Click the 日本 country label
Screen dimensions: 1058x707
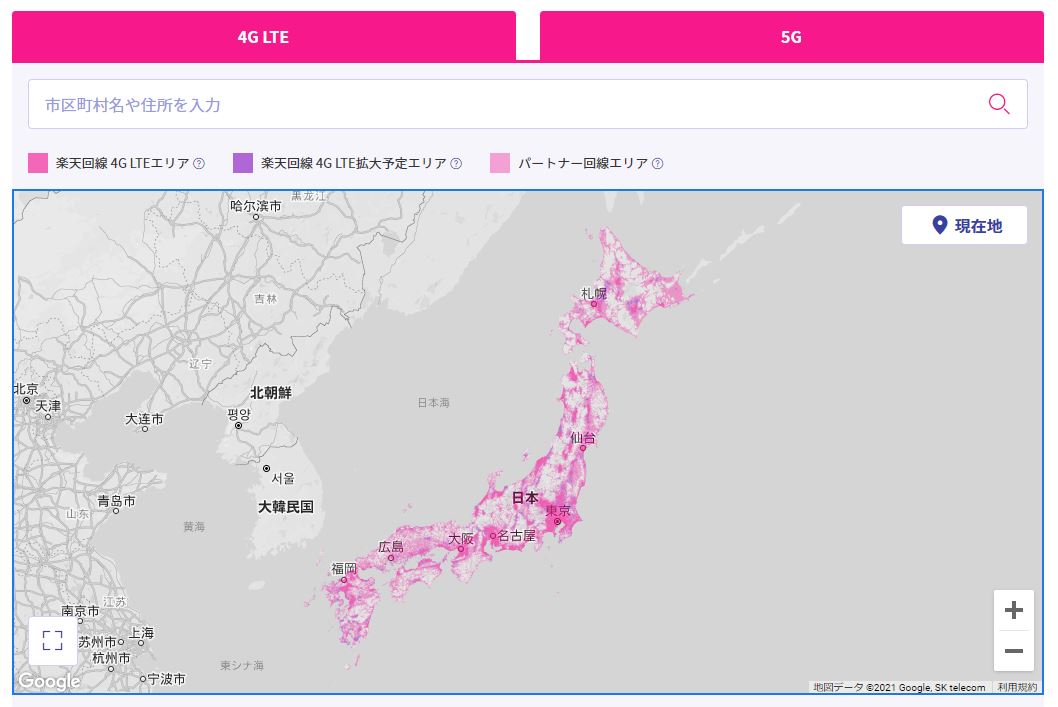point(525,498)
